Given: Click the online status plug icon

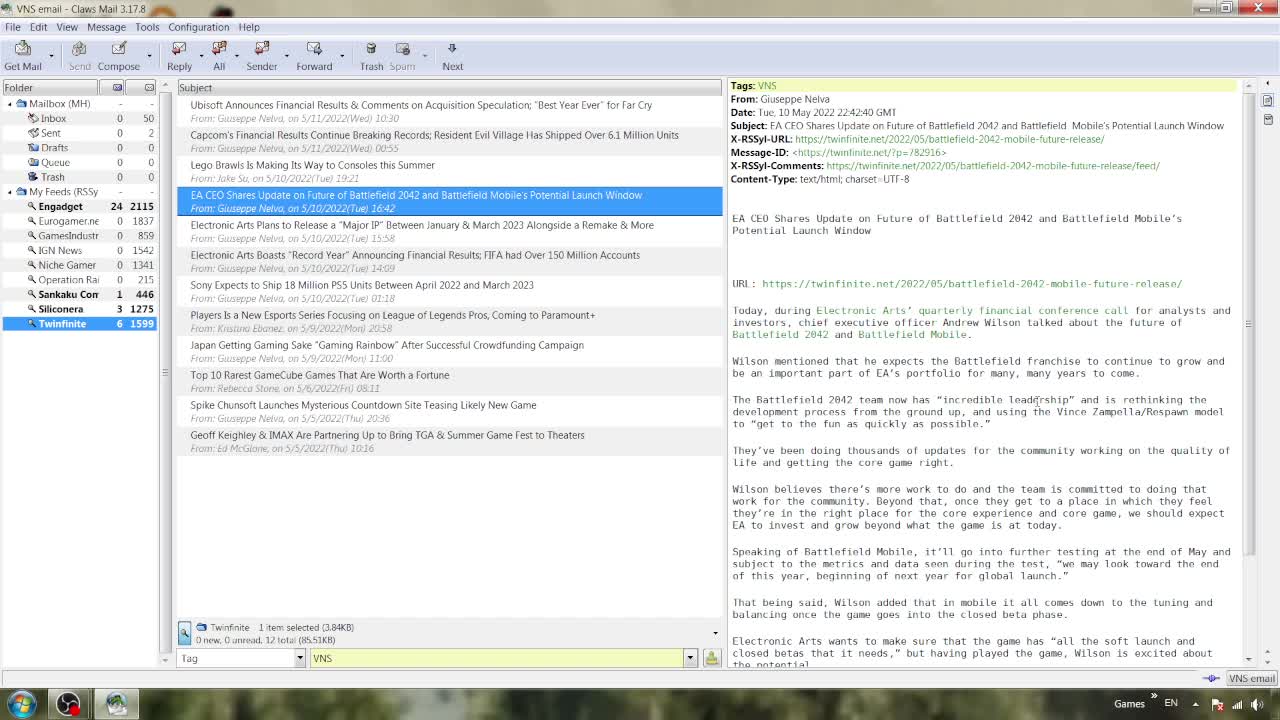Looking at the screenshot, I should click(1211, 678).
